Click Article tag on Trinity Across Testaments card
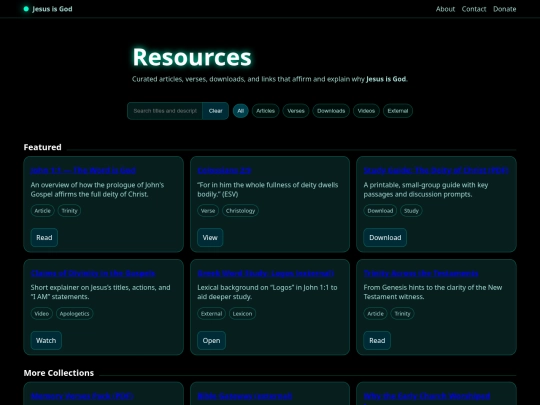This screenshot has height=405, width=540. point(375,314)
